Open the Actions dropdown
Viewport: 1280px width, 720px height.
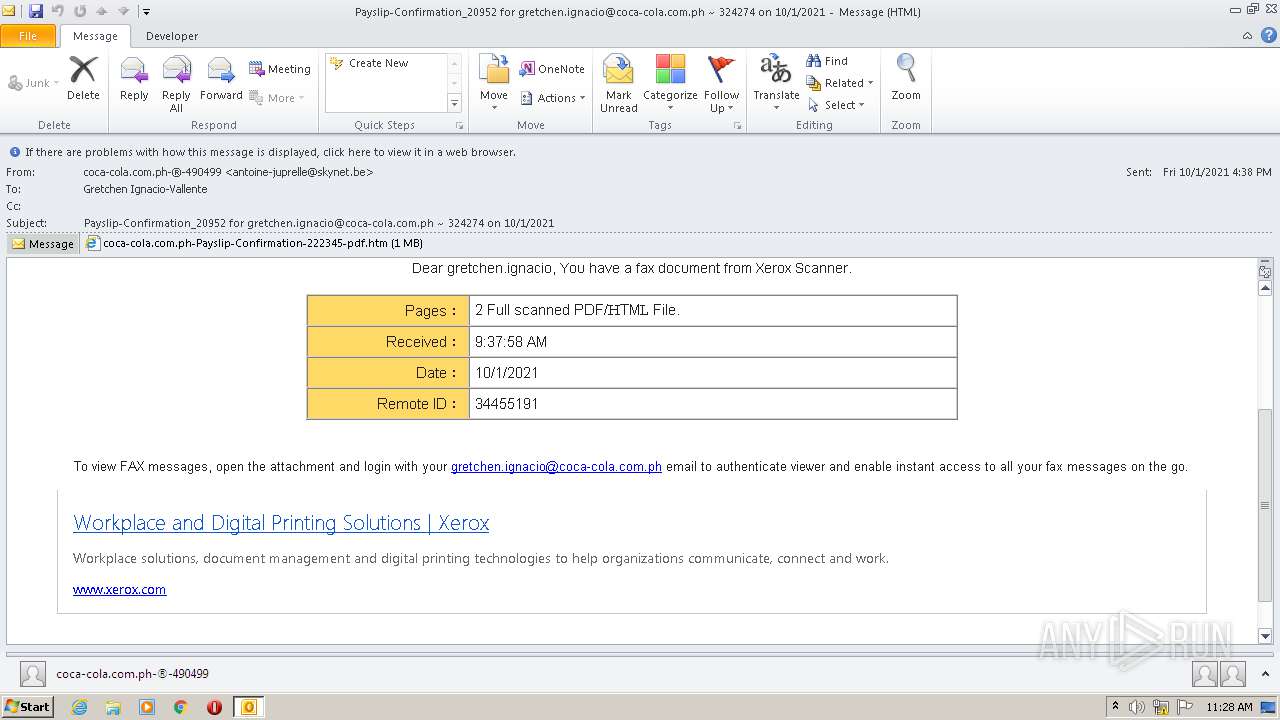click(x=552, y=98)
